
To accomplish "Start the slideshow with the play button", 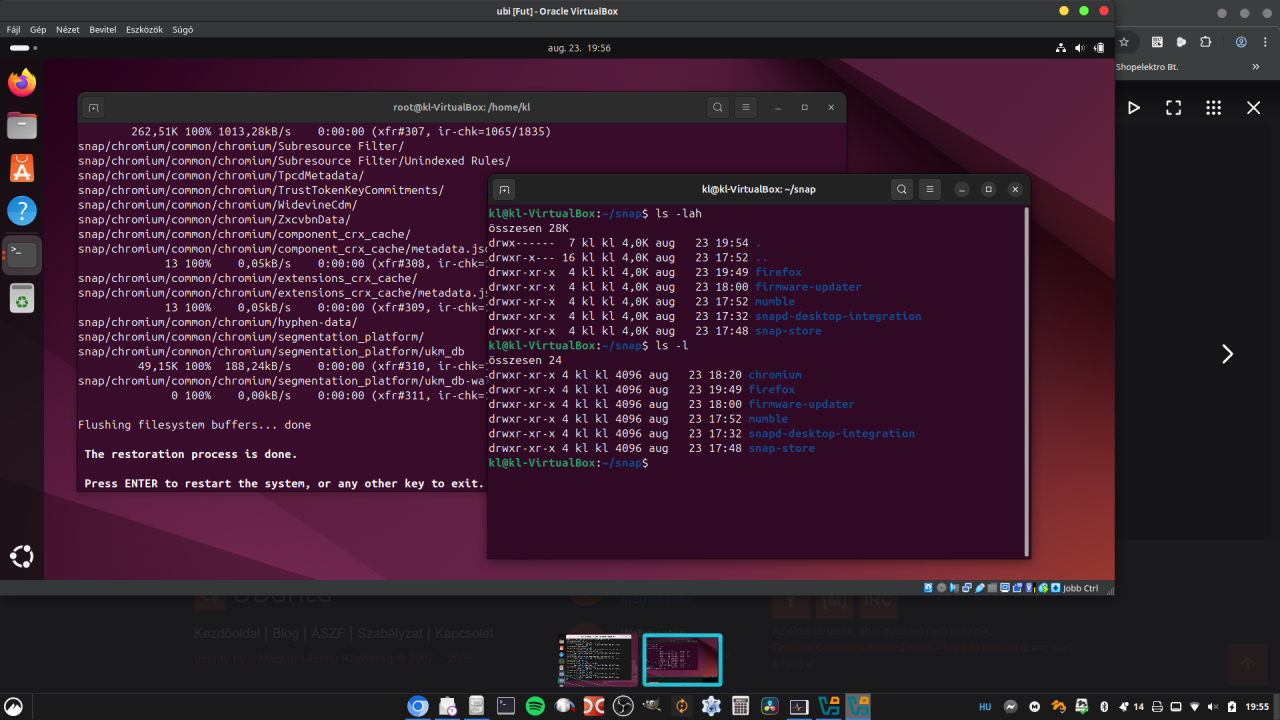I will (1133, 108).
